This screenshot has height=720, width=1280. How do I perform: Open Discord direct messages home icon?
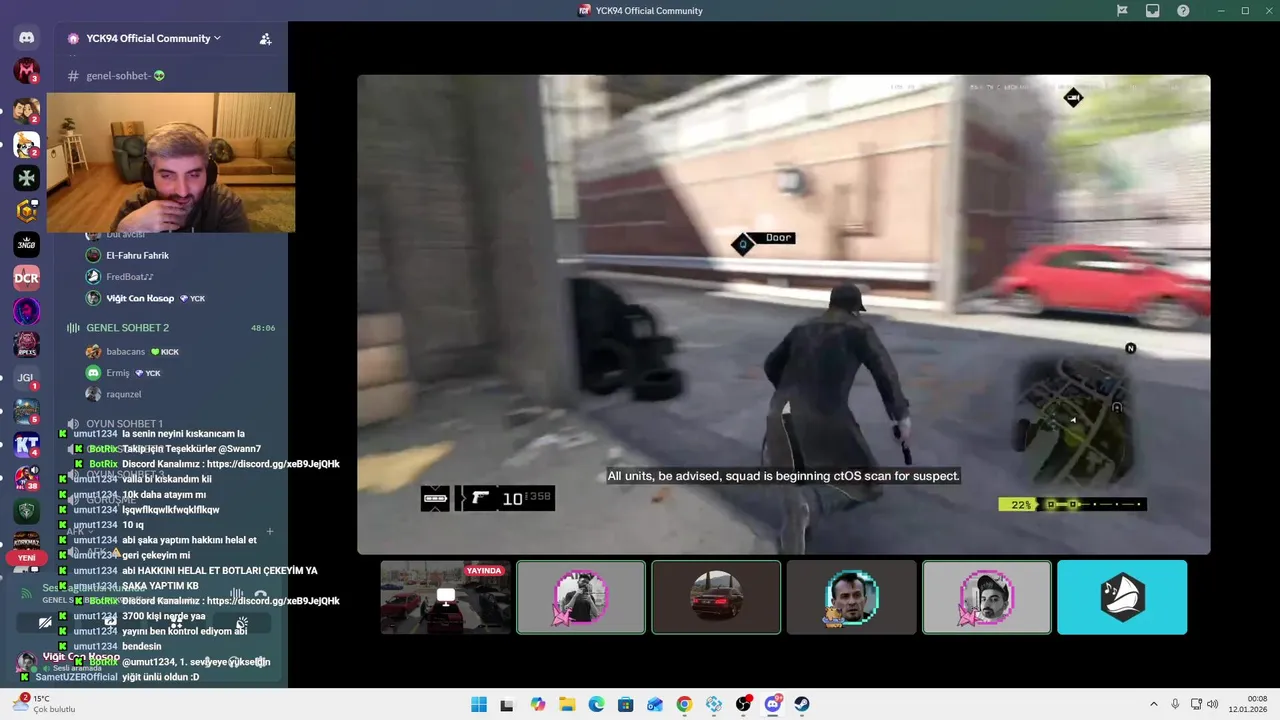[26, 38]
